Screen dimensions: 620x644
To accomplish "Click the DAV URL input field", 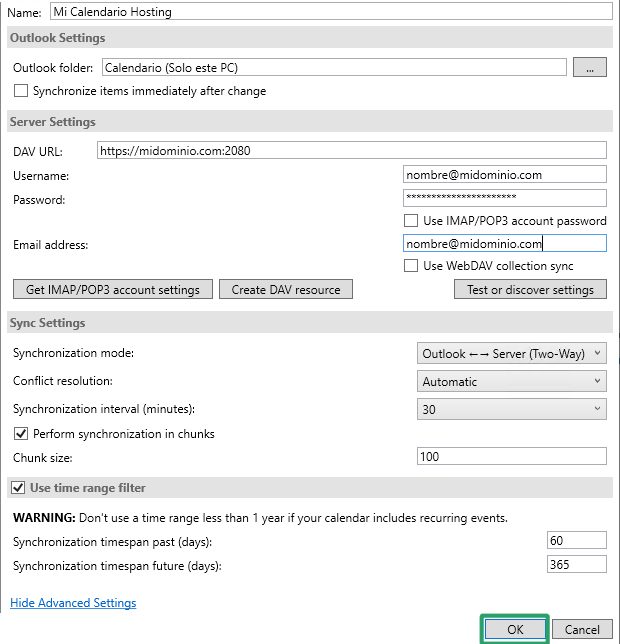I will coord(352,151).
